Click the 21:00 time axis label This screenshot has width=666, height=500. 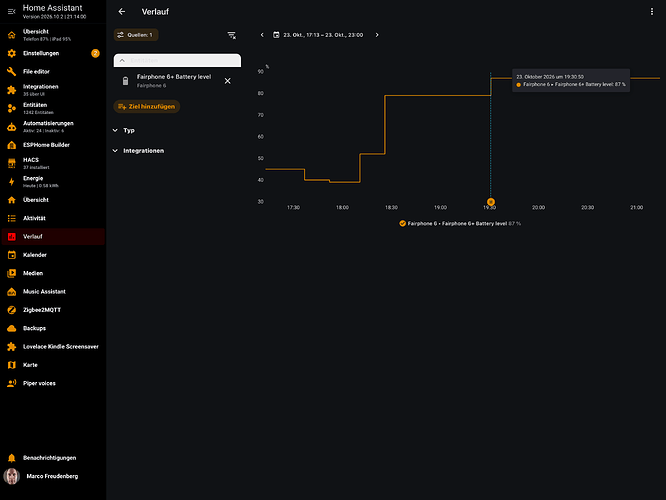pos(636,208)
